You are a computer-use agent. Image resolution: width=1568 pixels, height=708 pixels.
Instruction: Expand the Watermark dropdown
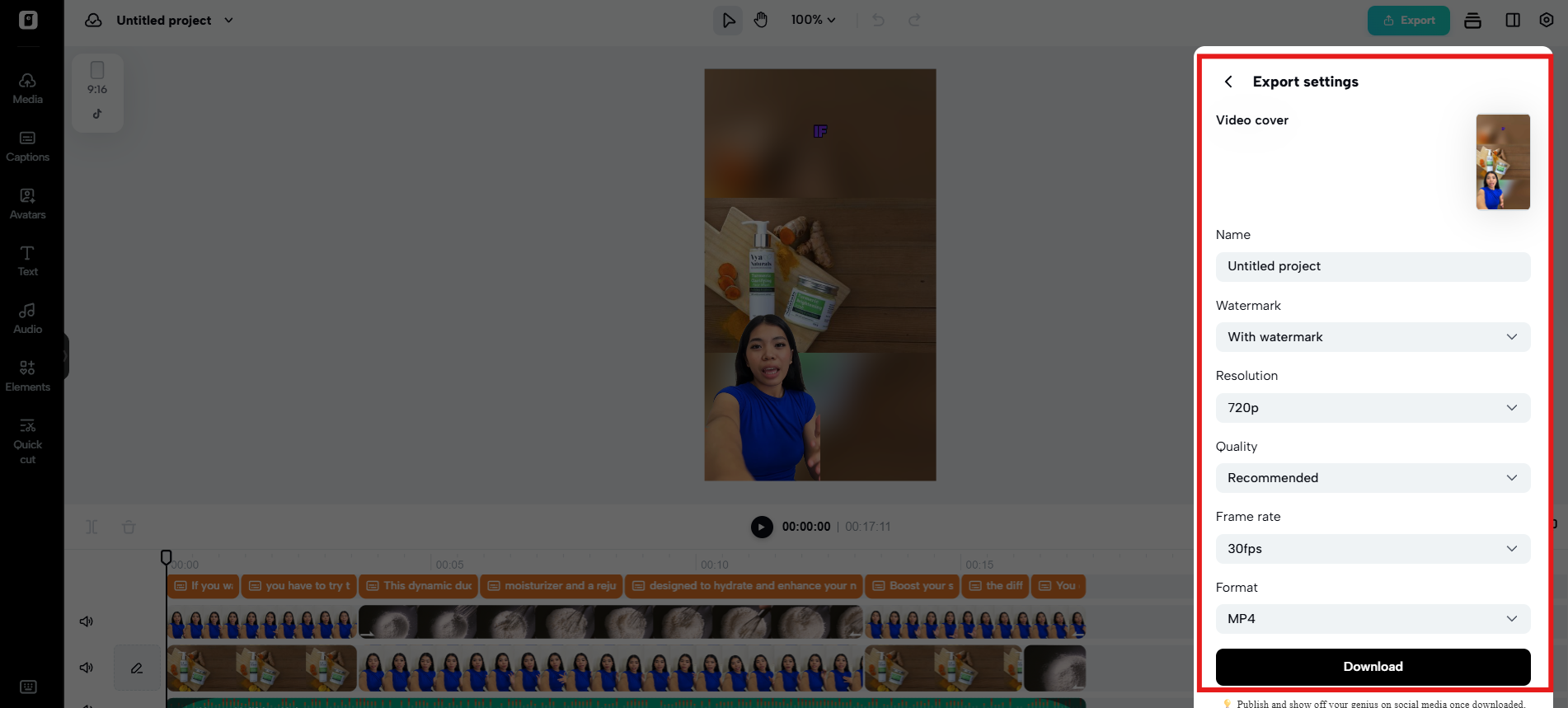coord(1373,337)
